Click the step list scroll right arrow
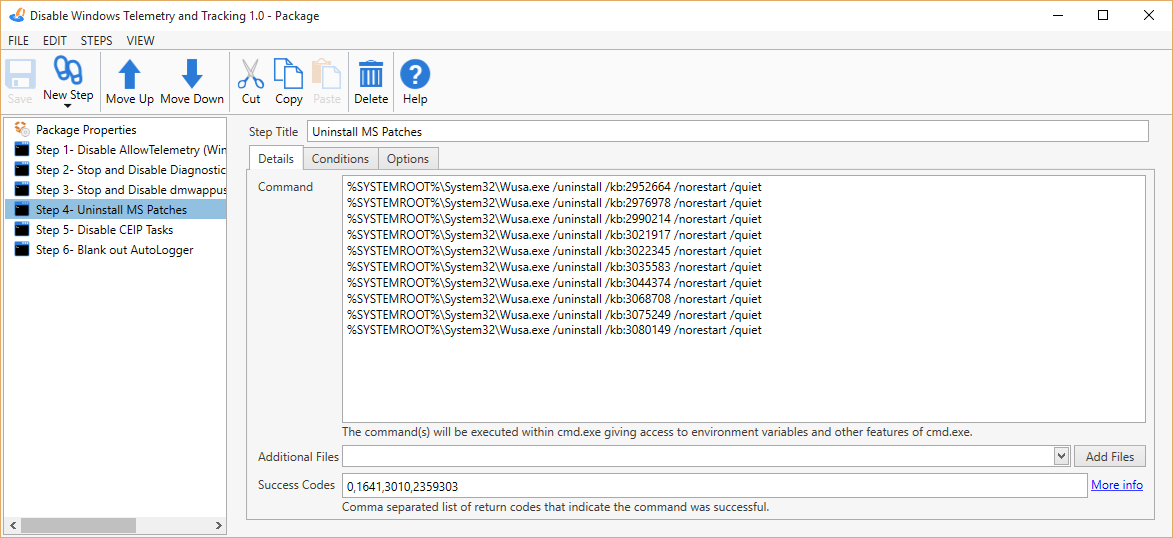 tap(218, 525)
